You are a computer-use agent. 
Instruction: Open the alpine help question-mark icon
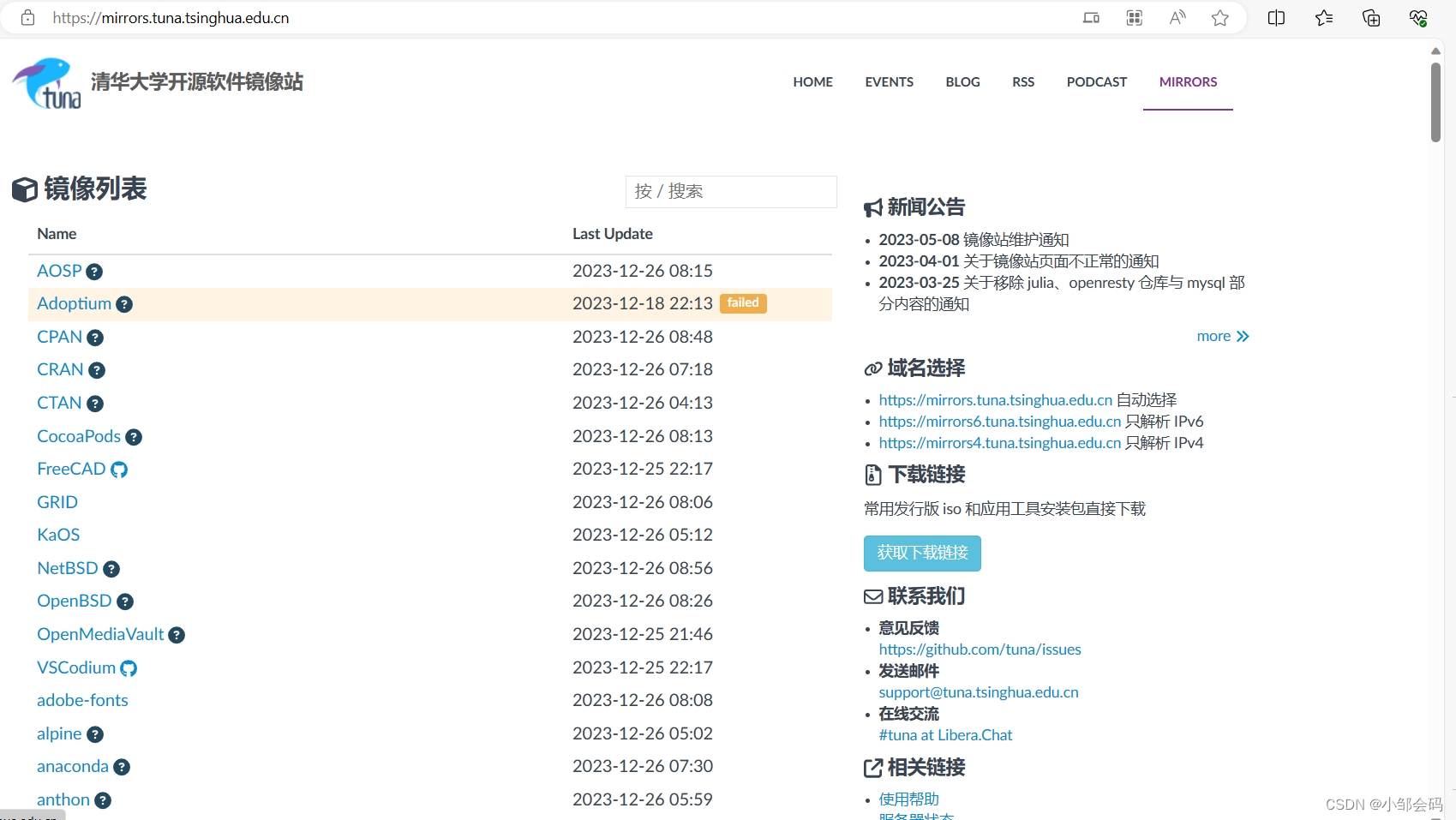pos(95,734)
